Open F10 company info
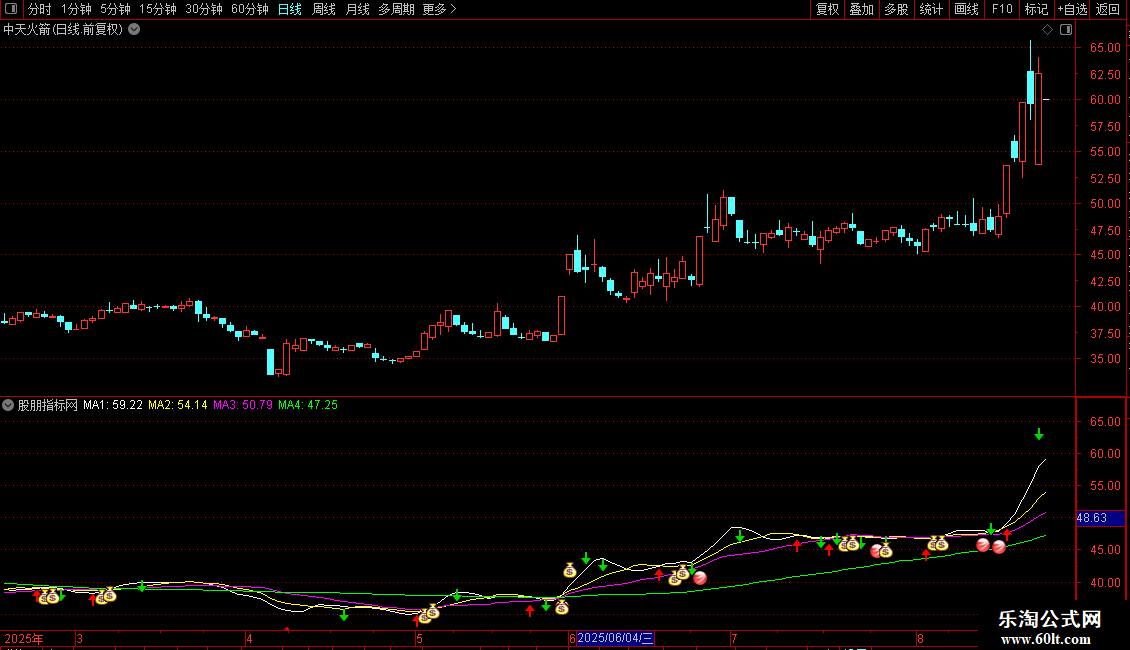This screenshot has width=1130, height=650. coord(1002,9)
